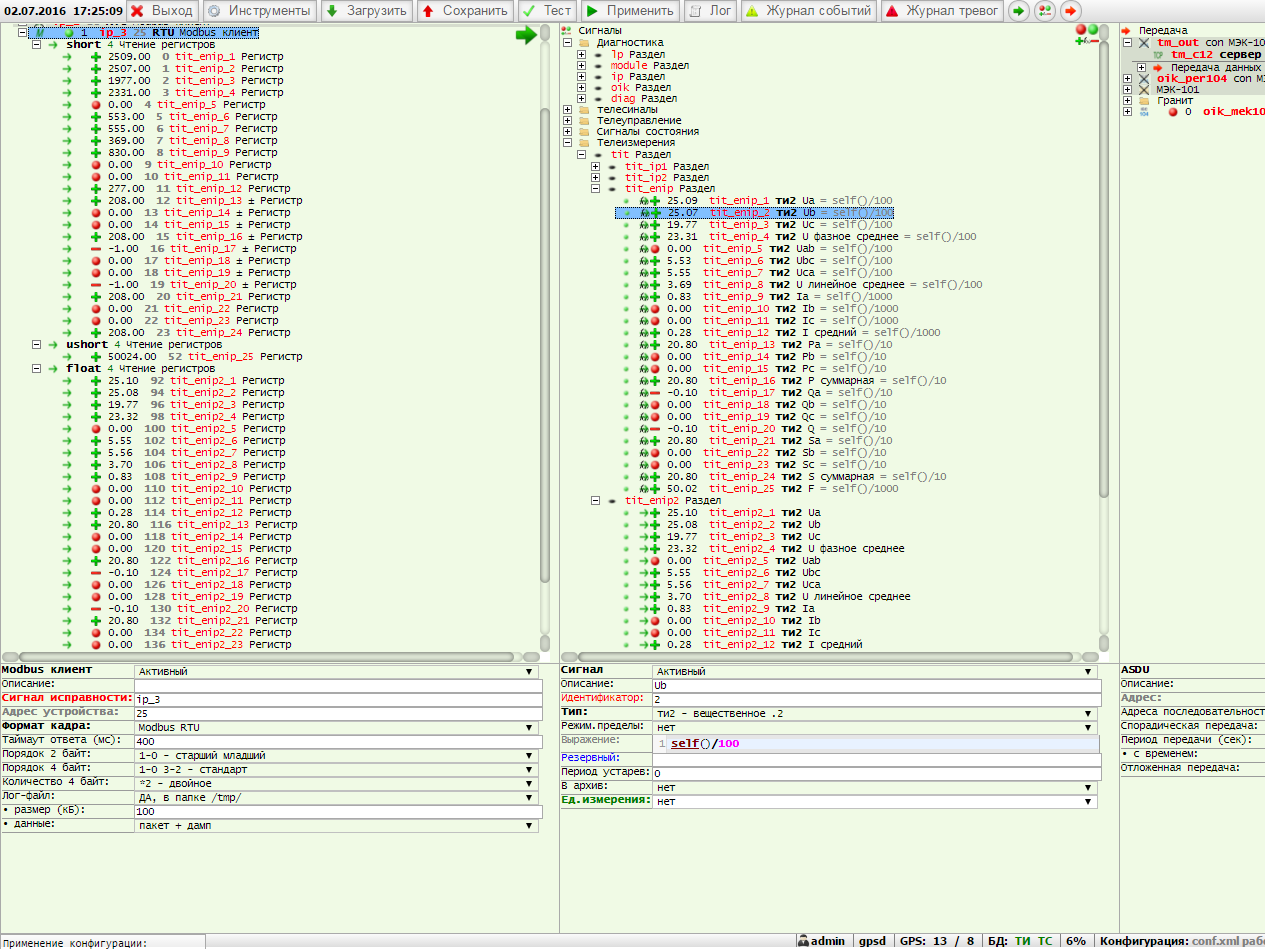This screenshot has width=1265, height=949.
Task: Click the signals tree round toolbar button
Action: pyautogui.click(x=1045, y=11)
